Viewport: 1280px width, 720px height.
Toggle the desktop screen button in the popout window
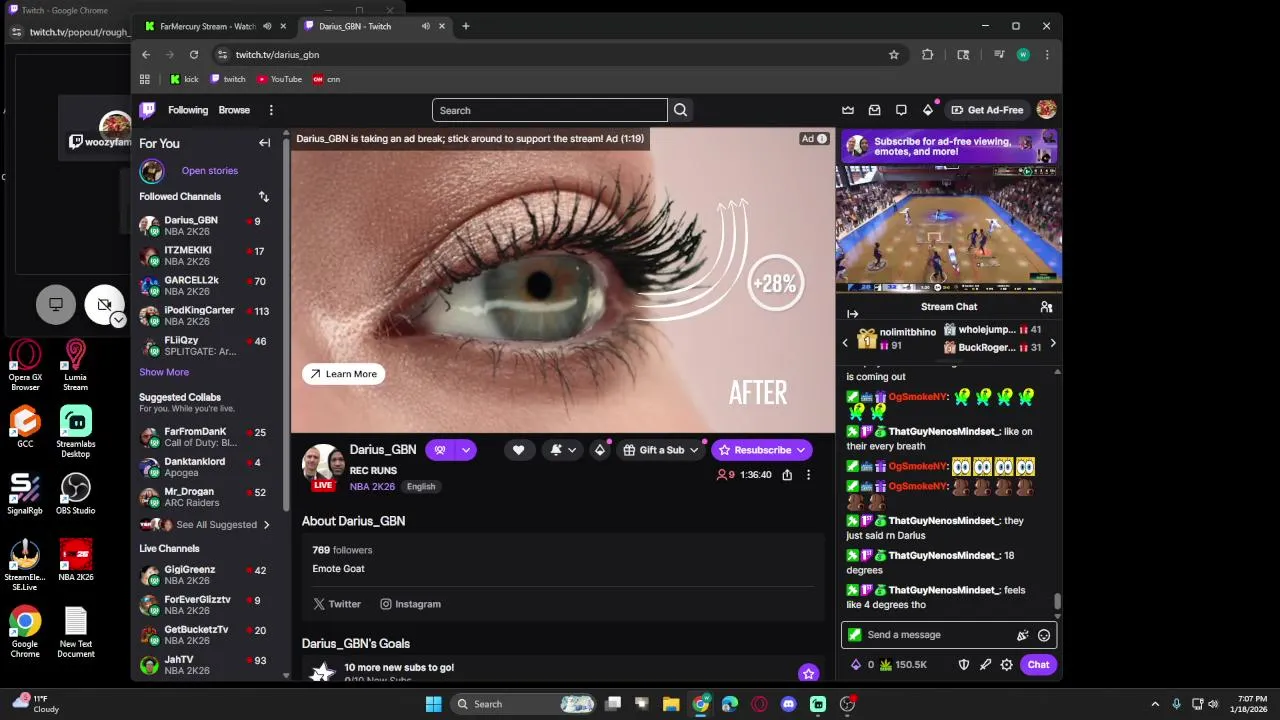click(x=56, y=304)
